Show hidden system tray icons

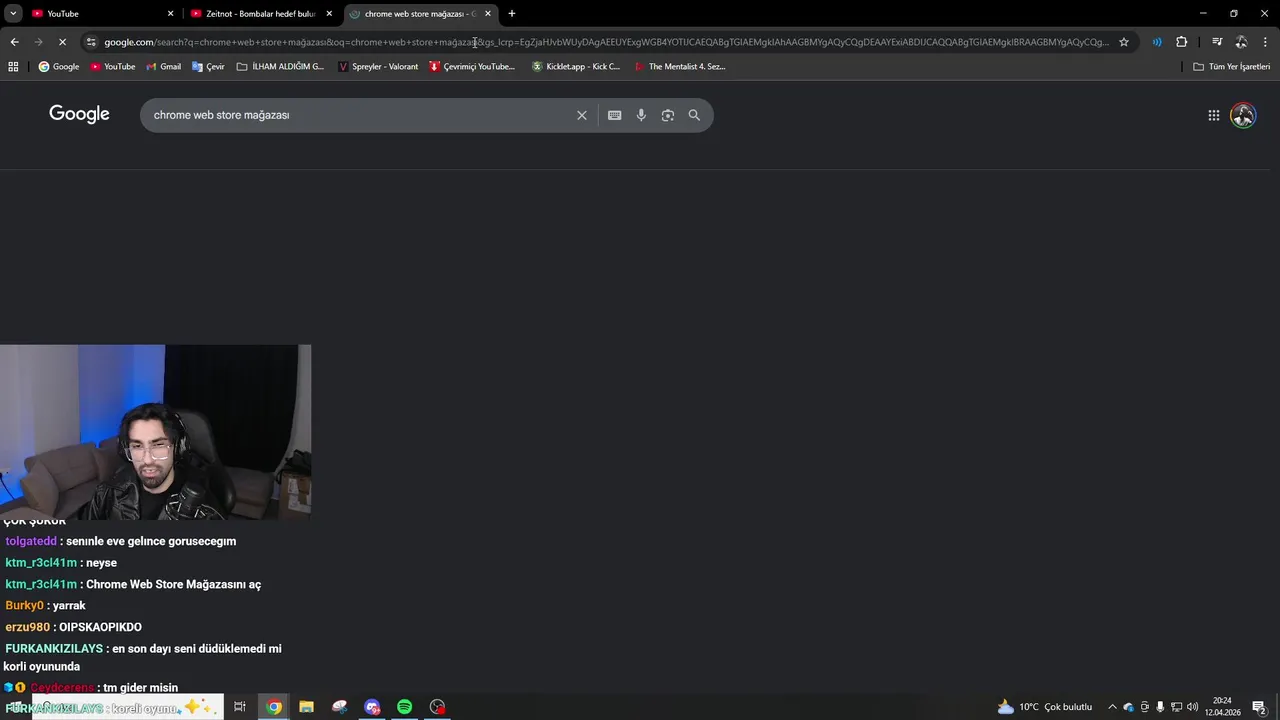click(1112, 707)
